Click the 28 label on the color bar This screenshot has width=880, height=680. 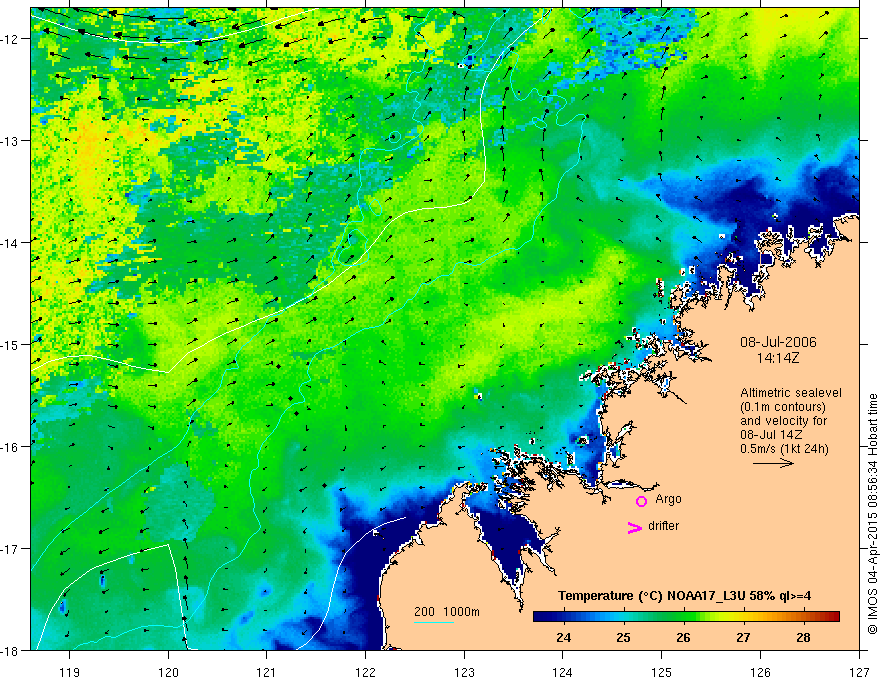click(803, 638)
